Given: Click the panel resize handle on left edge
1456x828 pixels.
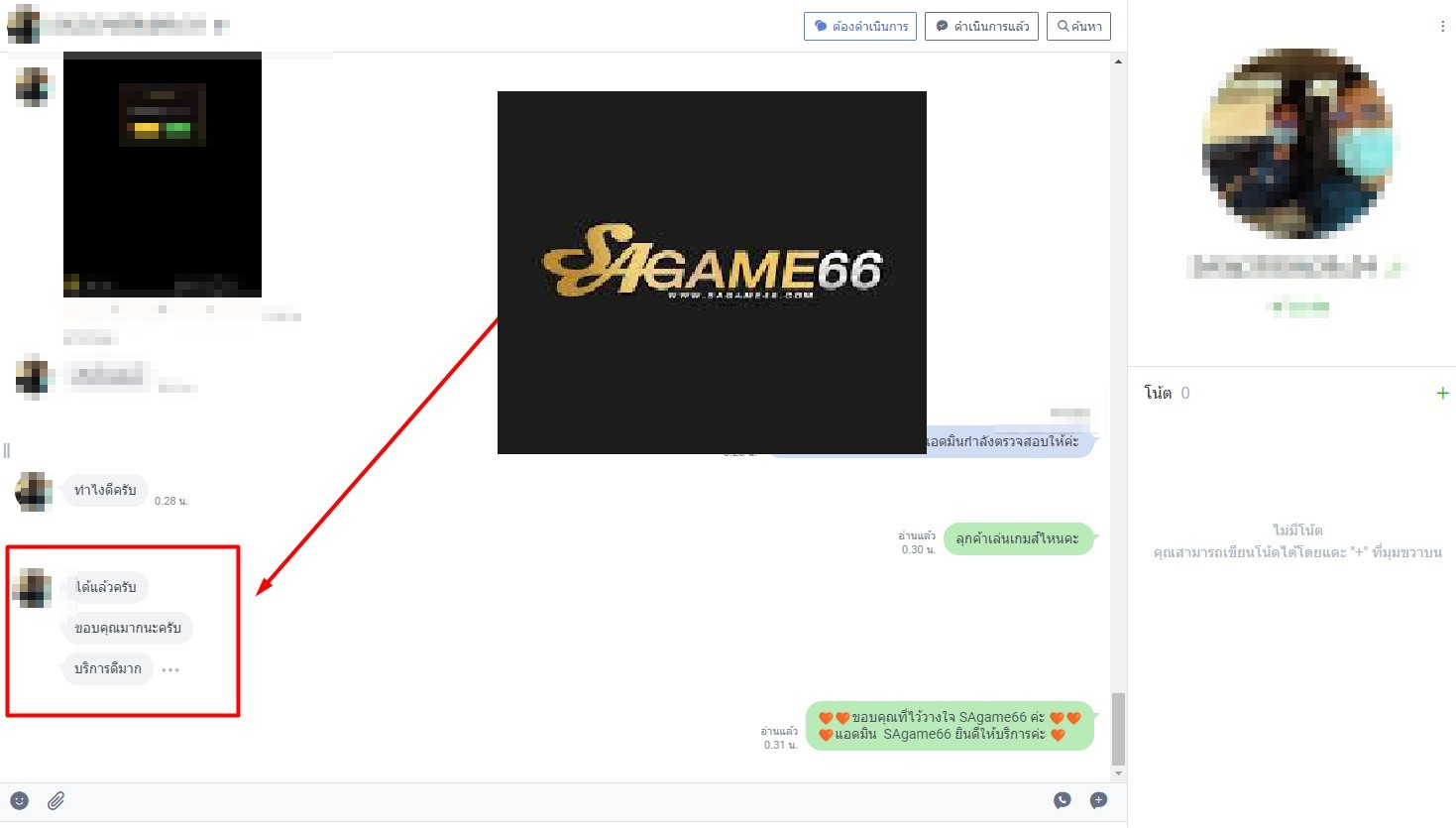Looking at the screenshot, I should click(x=7, y=451).
